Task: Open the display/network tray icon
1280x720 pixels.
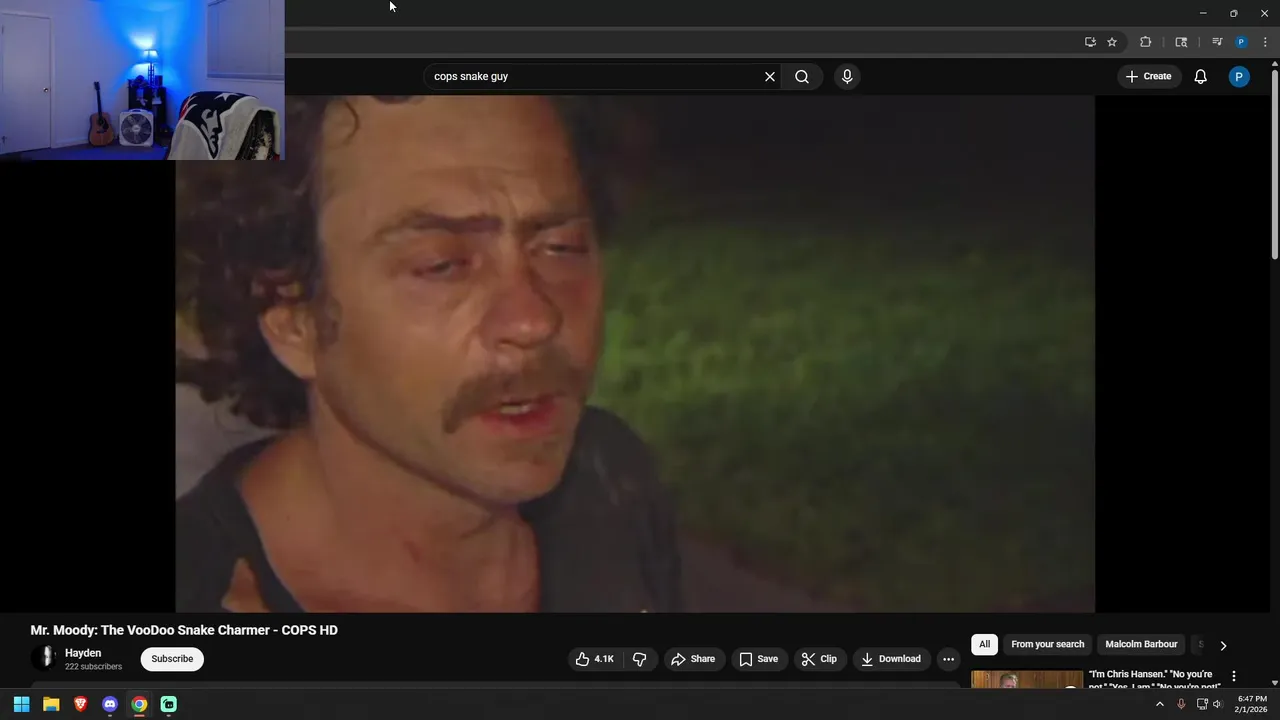Action: pyautogui.click(x=1202, y=704)
